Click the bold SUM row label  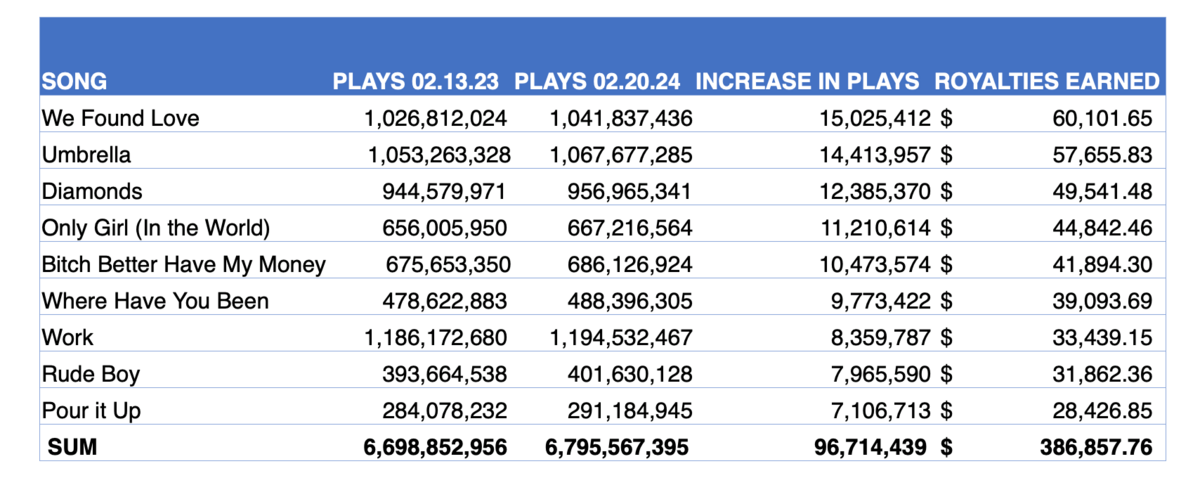73,447
